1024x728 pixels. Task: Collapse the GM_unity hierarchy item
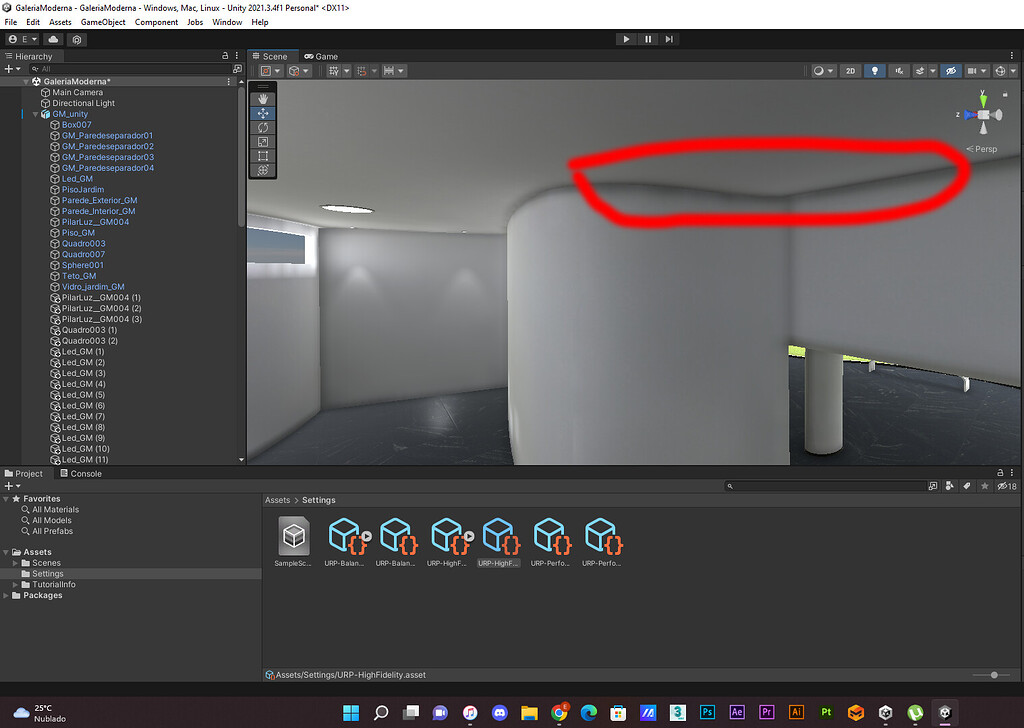(35, 113)
